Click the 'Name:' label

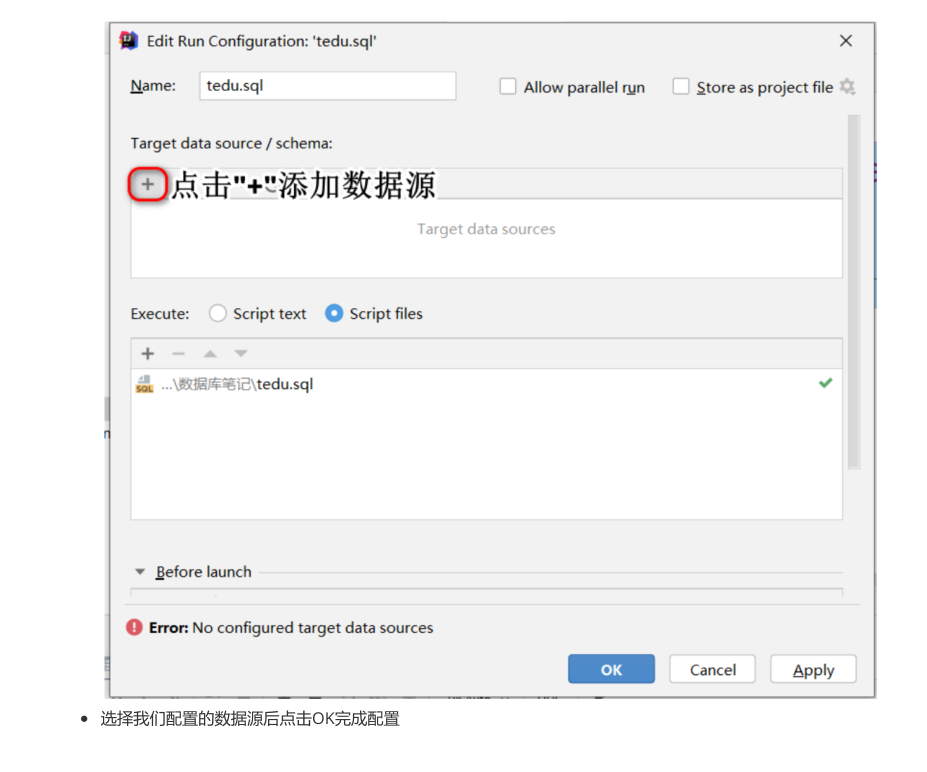[x=153, y=86]
